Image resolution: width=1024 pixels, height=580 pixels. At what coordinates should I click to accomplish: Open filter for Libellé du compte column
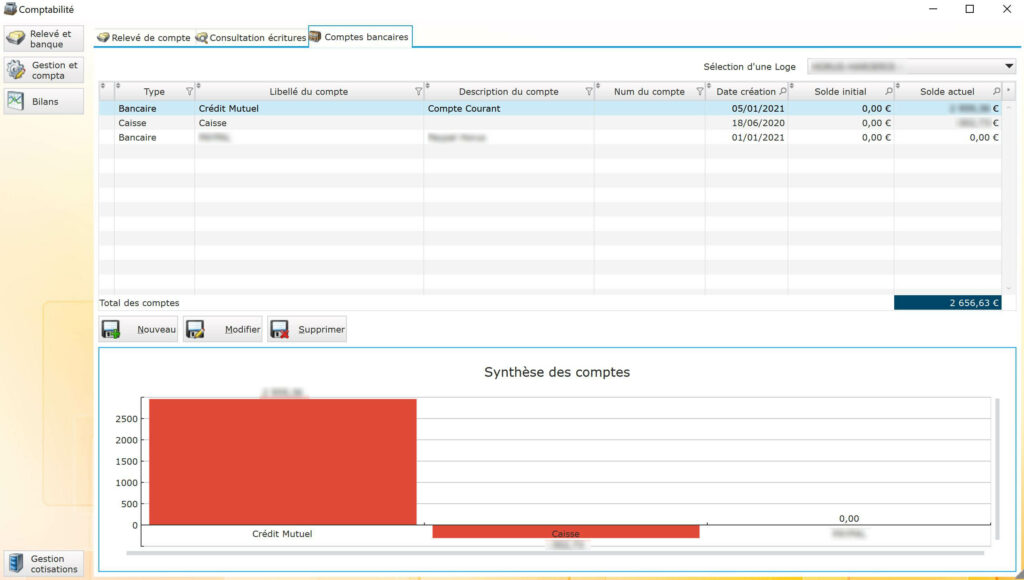(x=418, y=92)
